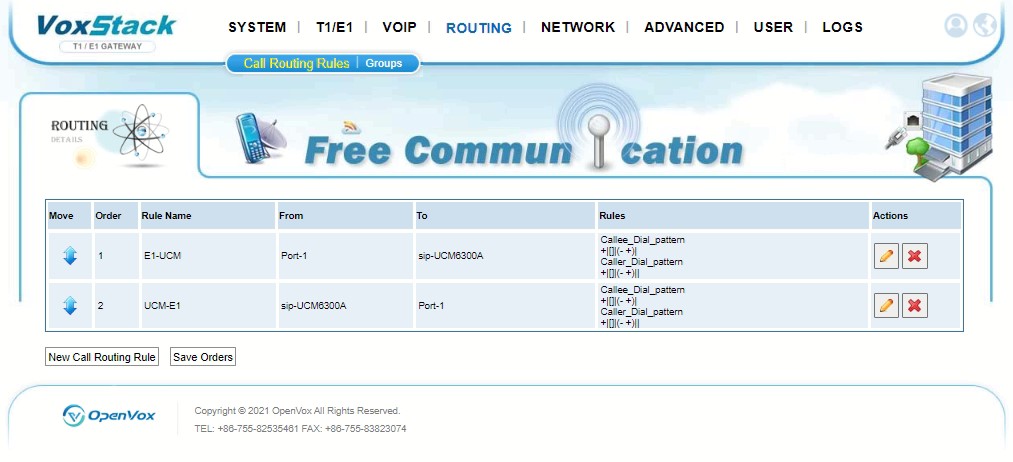The height and width of the screenshot is (462, 1013).
Task: Open the VOIP menu
Action: click(399, 27)
